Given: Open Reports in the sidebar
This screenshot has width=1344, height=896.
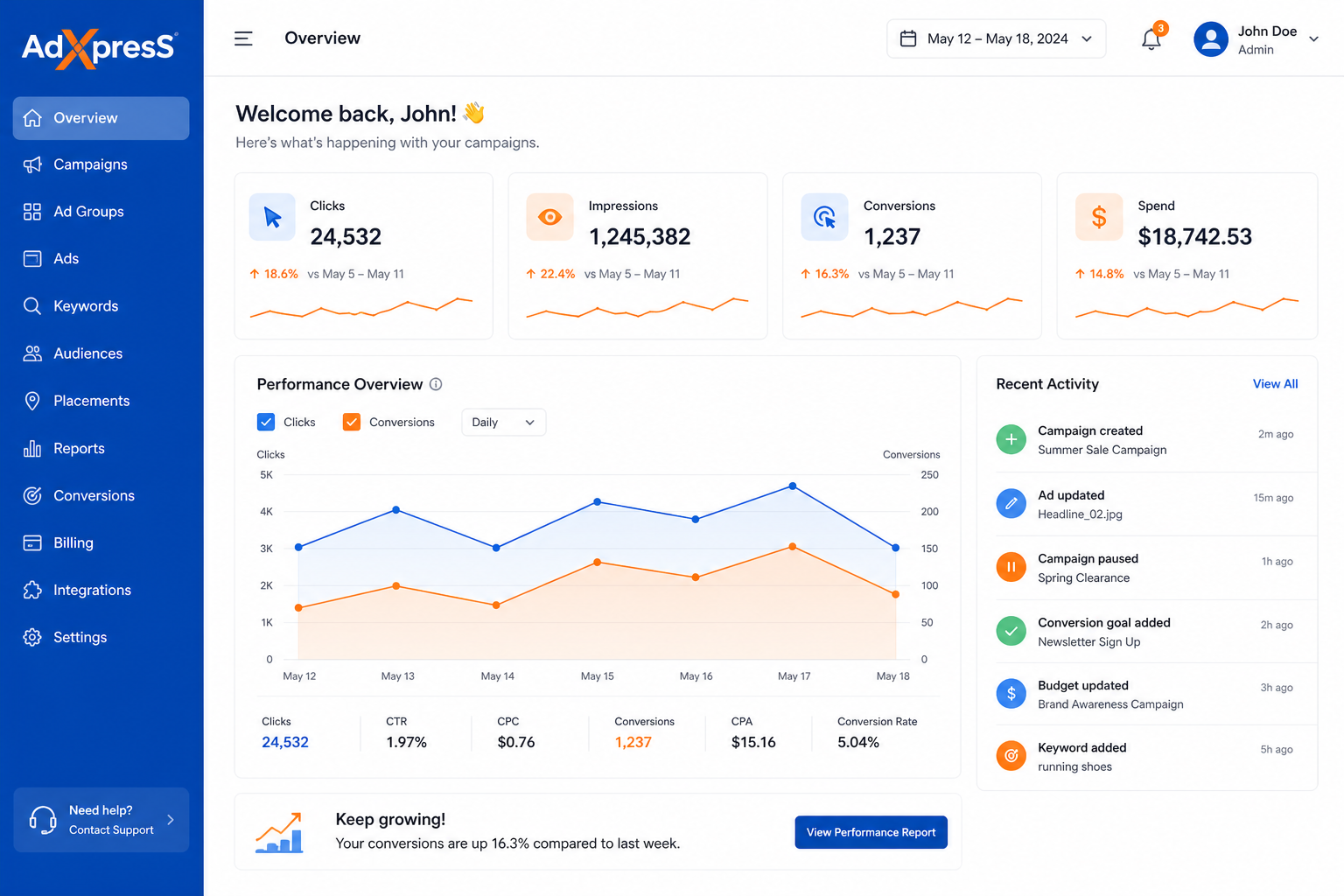Looking at the screenshot, I should click(x=101, y=448).
